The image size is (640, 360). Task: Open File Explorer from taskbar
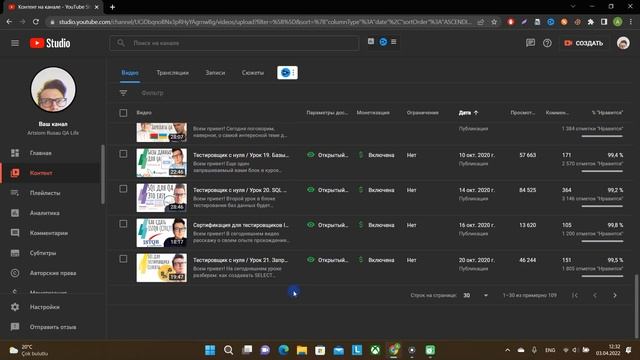coord(302,350)
